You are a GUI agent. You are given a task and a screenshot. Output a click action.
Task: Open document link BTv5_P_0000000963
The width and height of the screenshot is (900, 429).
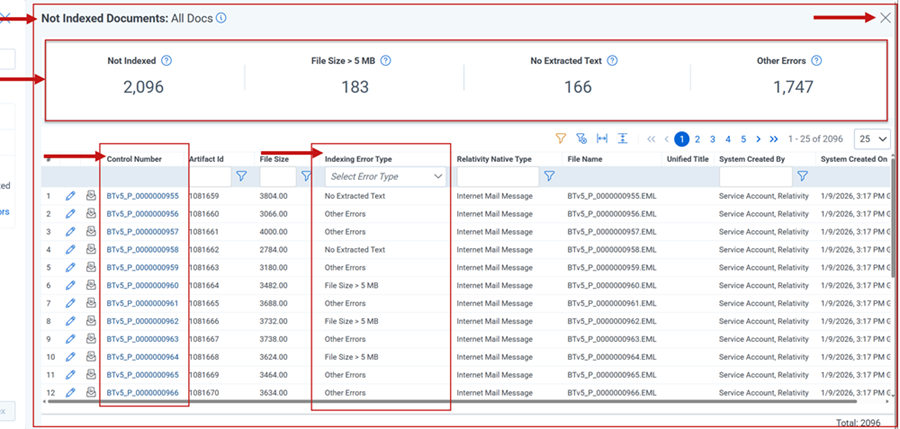[142, 339]
